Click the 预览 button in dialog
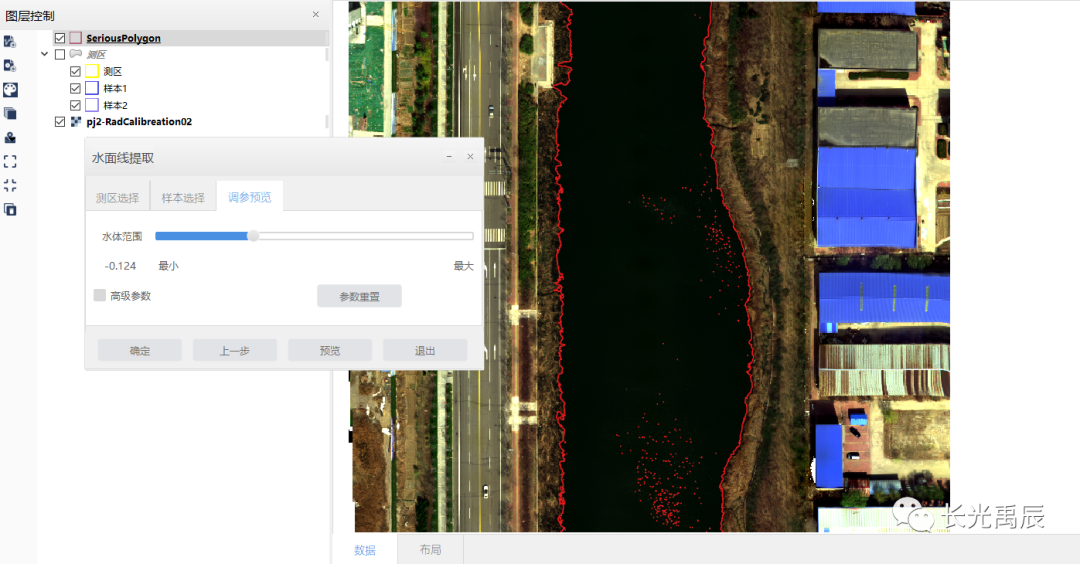Viewport: 1080px width, 564px height. click(x=330, y=351)
